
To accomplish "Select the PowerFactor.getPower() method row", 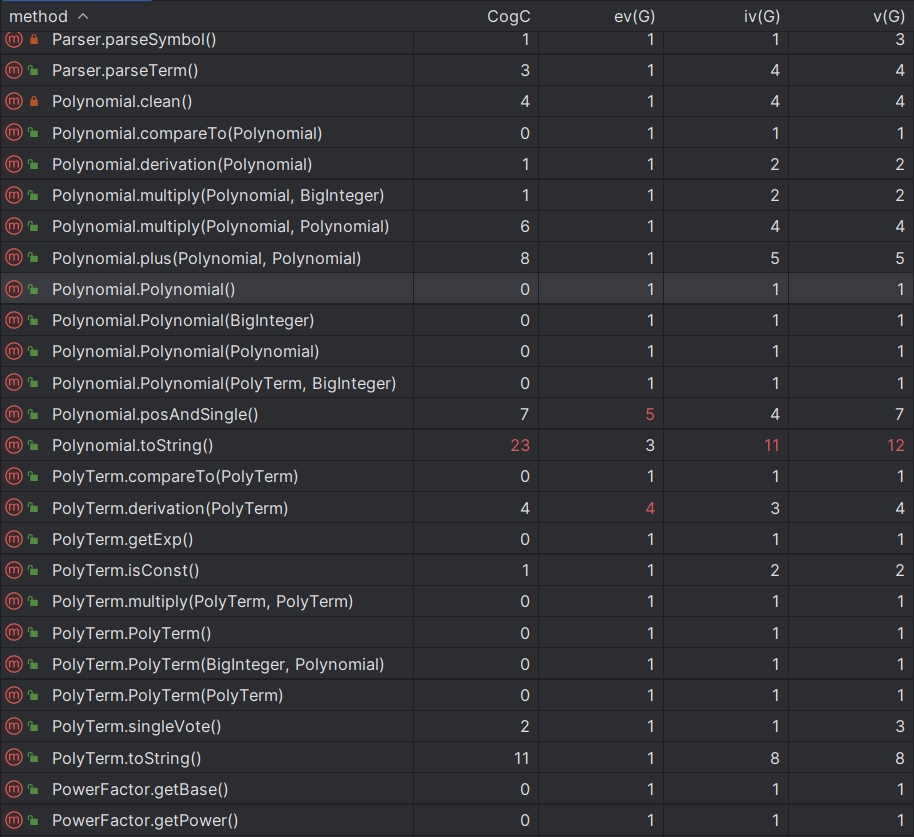I will [457, 821].
